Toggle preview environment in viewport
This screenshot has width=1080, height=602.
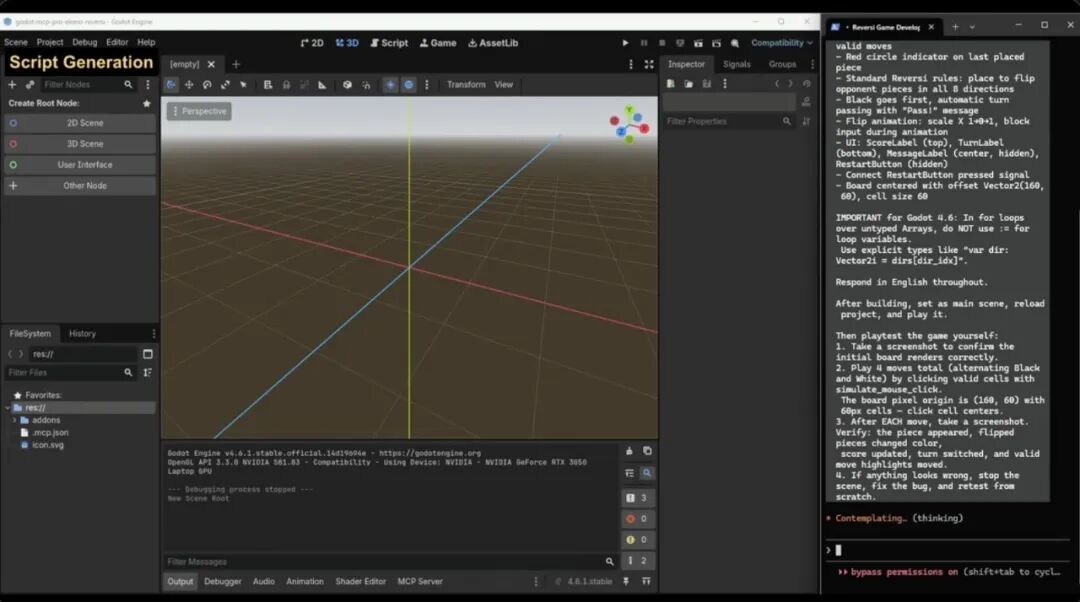coord(408,85)
